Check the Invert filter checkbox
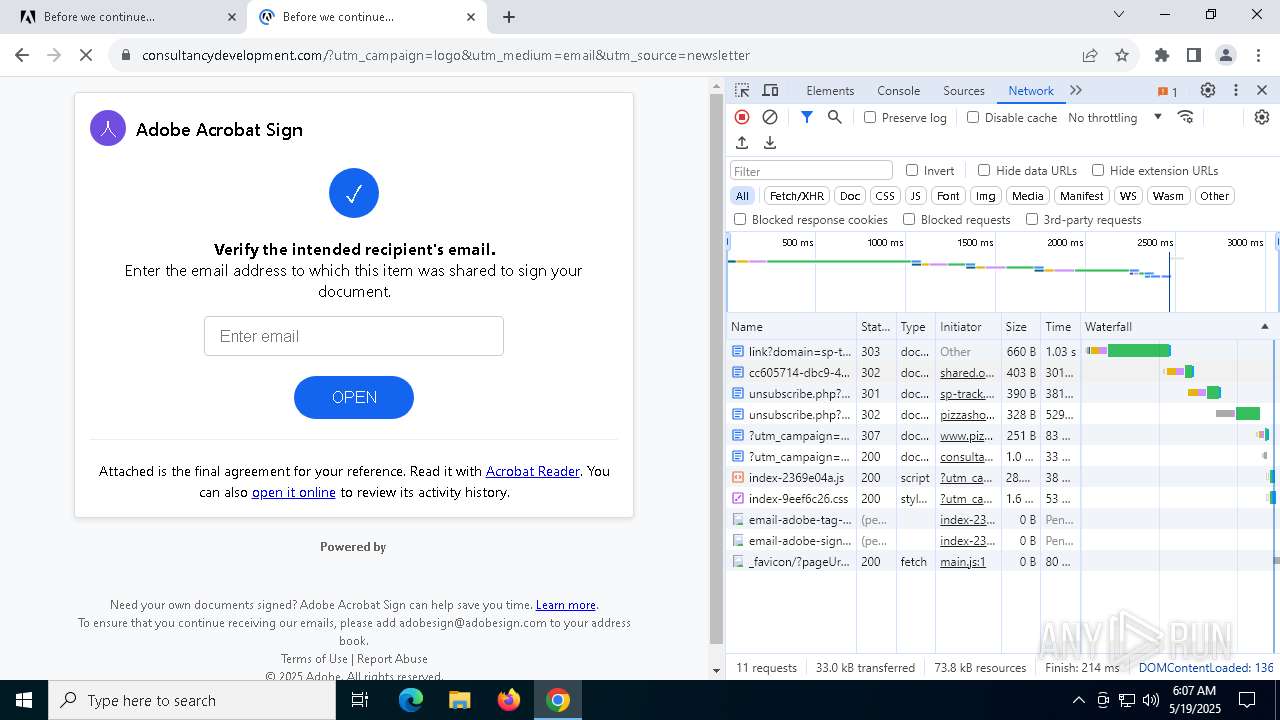Screen dimensions: 1280x720 [x=912, y=170]
